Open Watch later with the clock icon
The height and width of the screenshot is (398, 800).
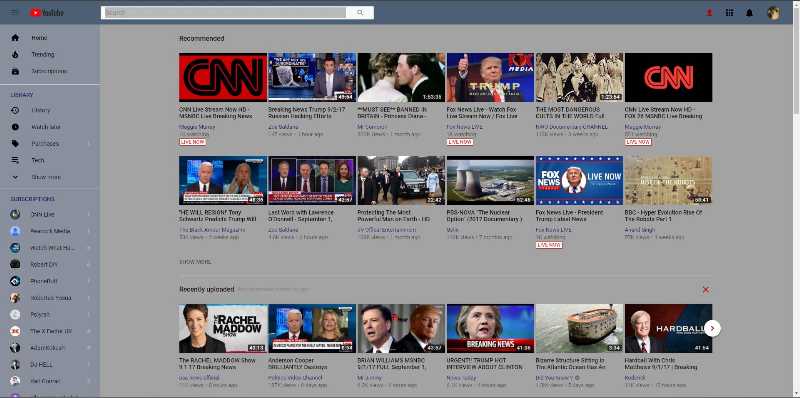pyautogui.click(x=50, y=127)
